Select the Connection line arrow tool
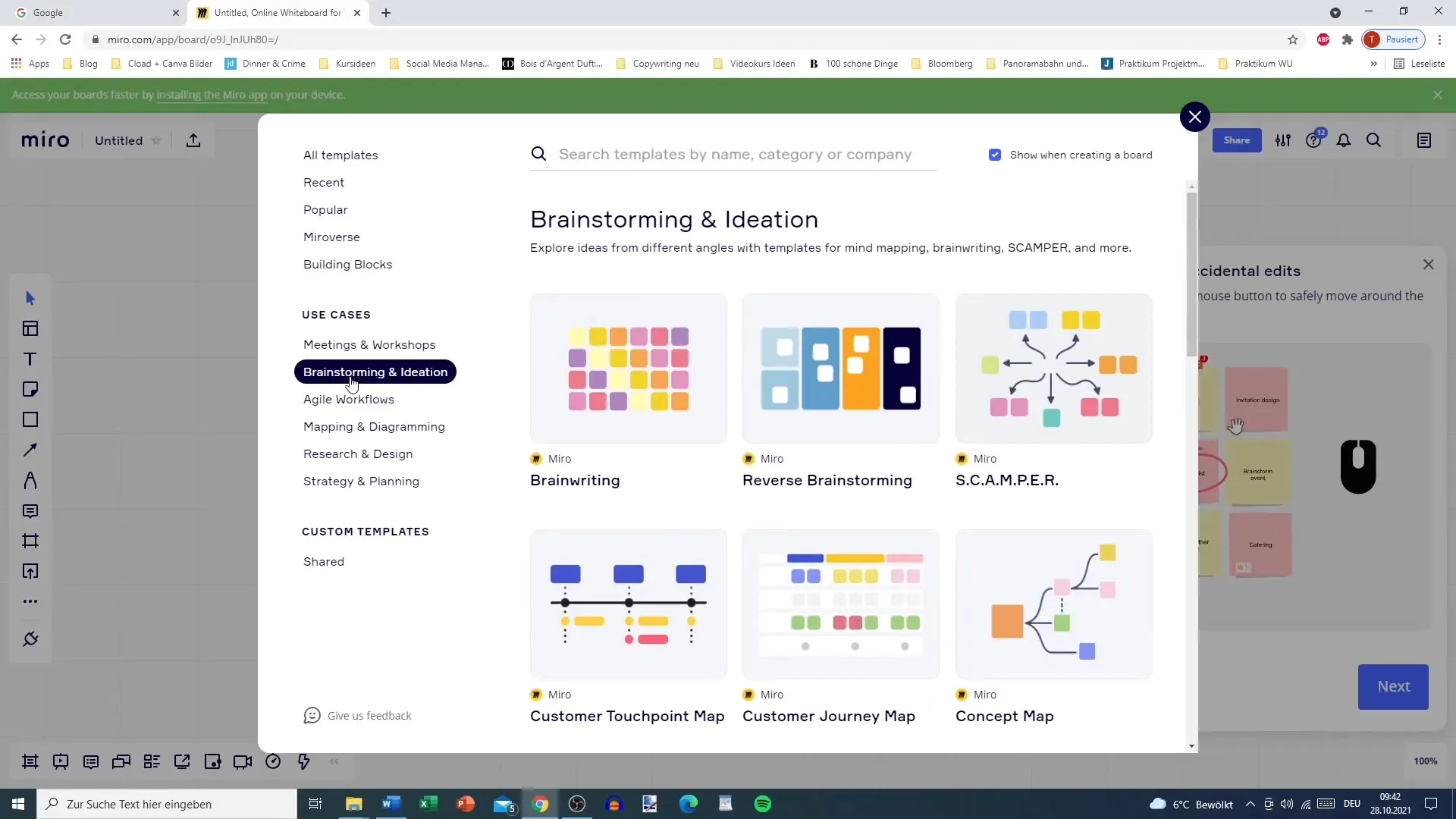 coord(30,450)
